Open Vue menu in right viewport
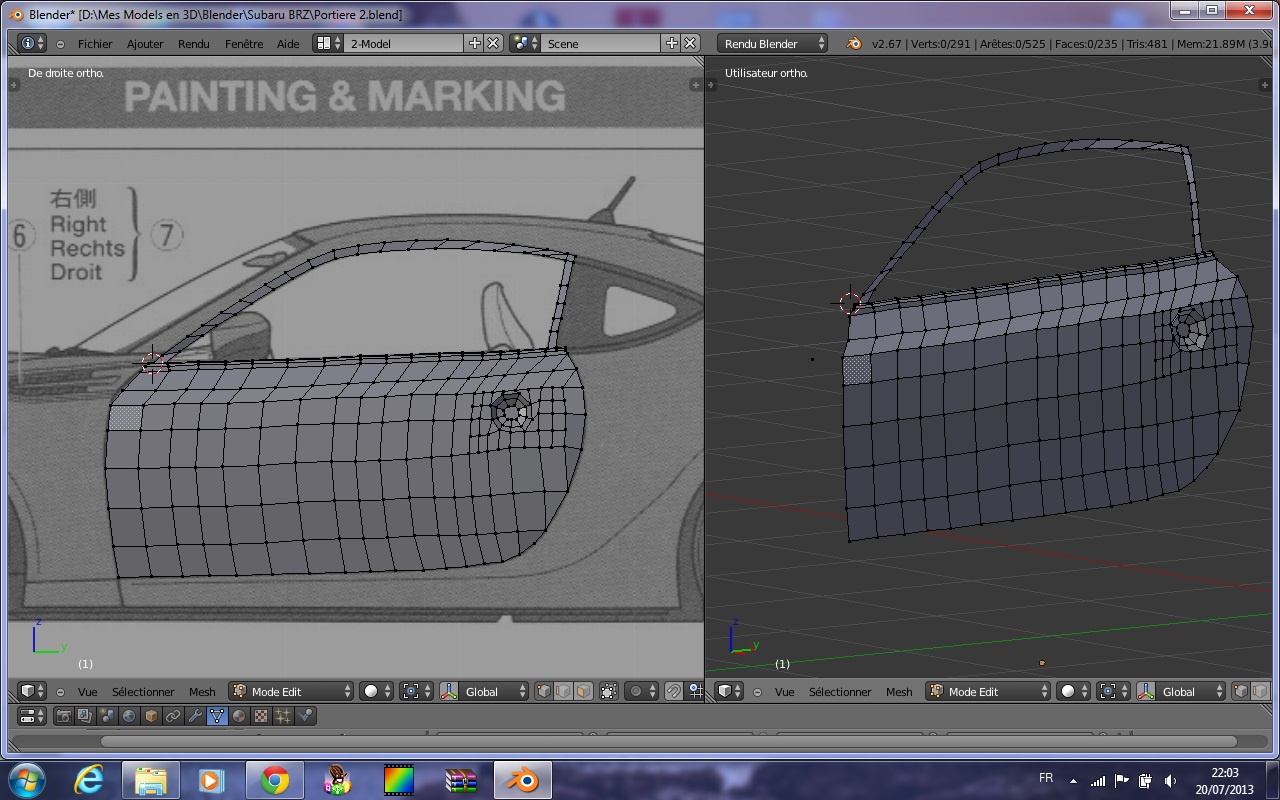This screenshot has height=800, width=1280. pos(785,692)
